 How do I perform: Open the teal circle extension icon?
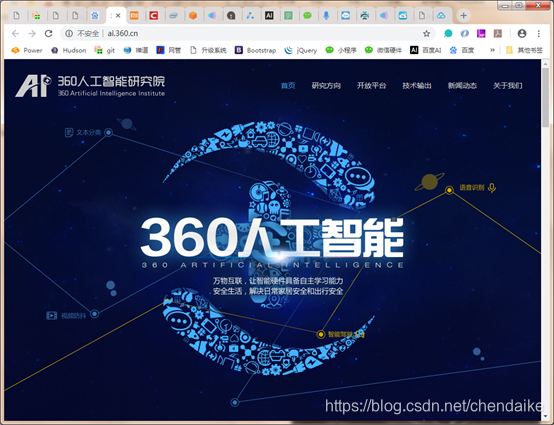448,34
